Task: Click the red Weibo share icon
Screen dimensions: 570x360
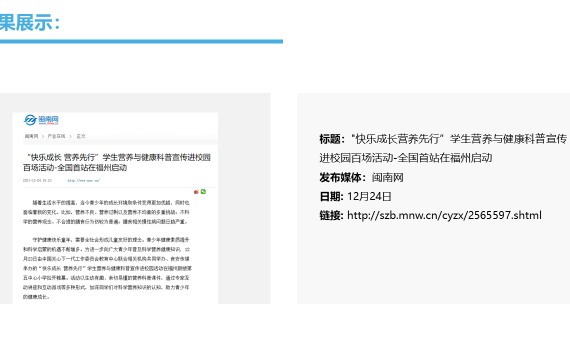Action: pyautogui.click(x=196, y=192)
